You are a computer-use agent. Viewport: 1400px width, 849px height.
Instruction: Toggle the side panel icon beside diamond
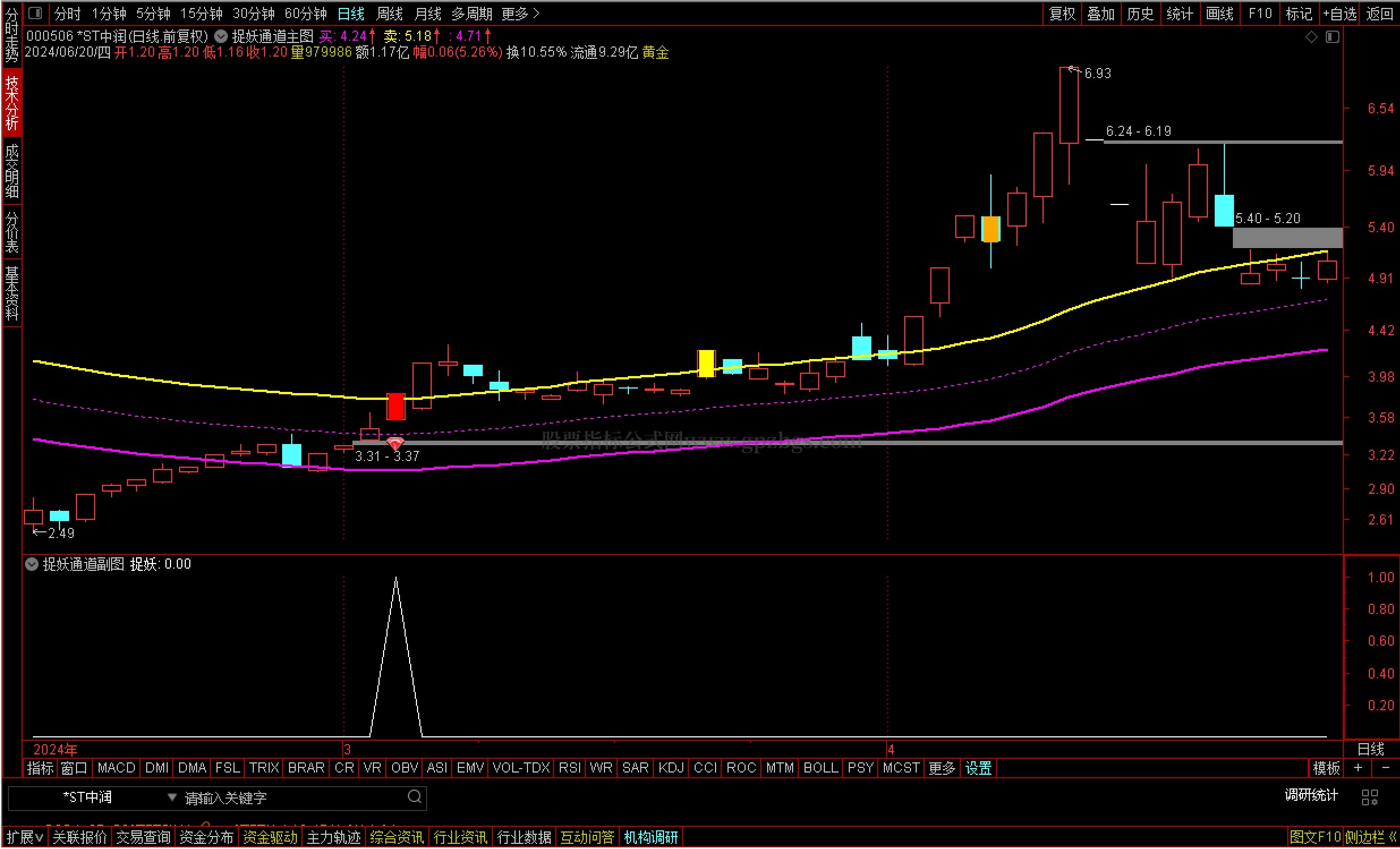1333,37
